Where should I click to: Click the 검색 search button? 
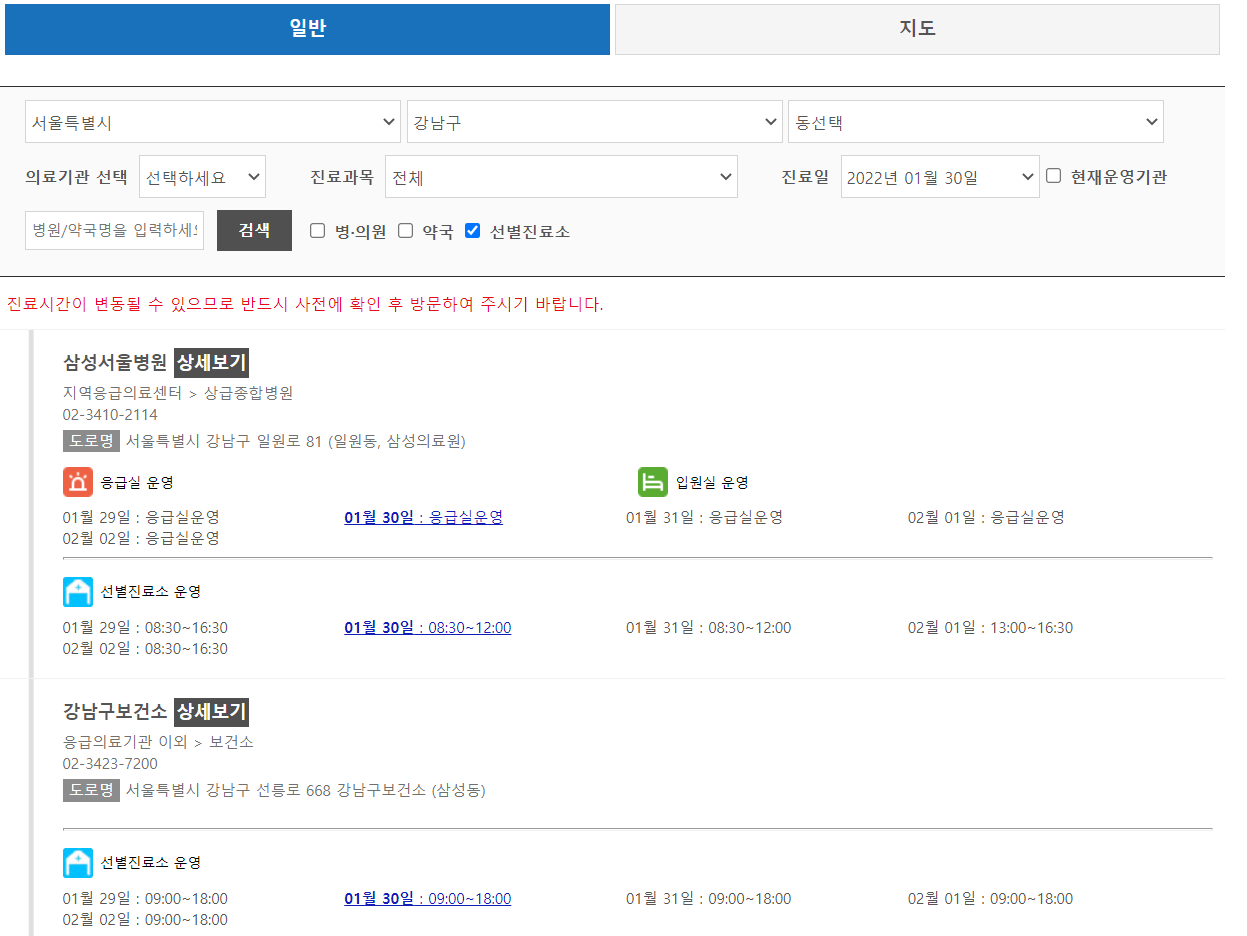point(254,230)
